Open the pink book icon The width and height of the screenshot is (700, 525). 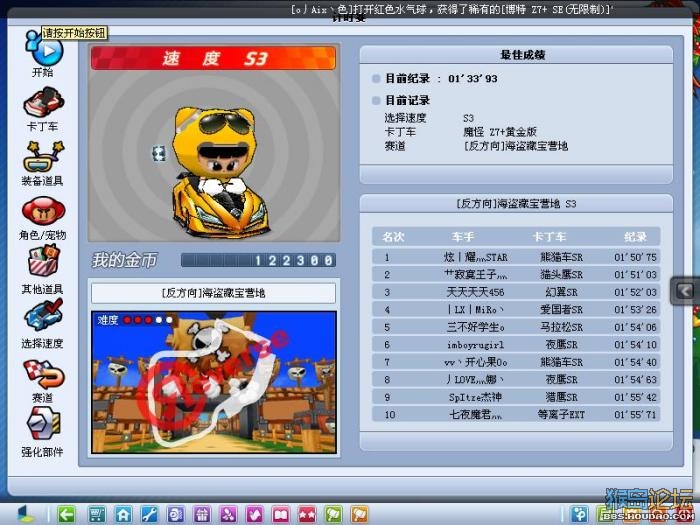281,515
